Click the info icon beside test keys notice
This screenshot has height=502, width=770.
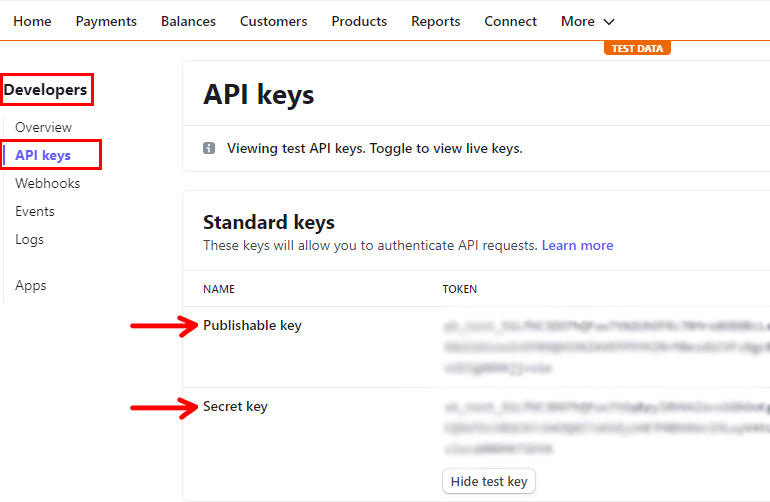click(209, 148)
